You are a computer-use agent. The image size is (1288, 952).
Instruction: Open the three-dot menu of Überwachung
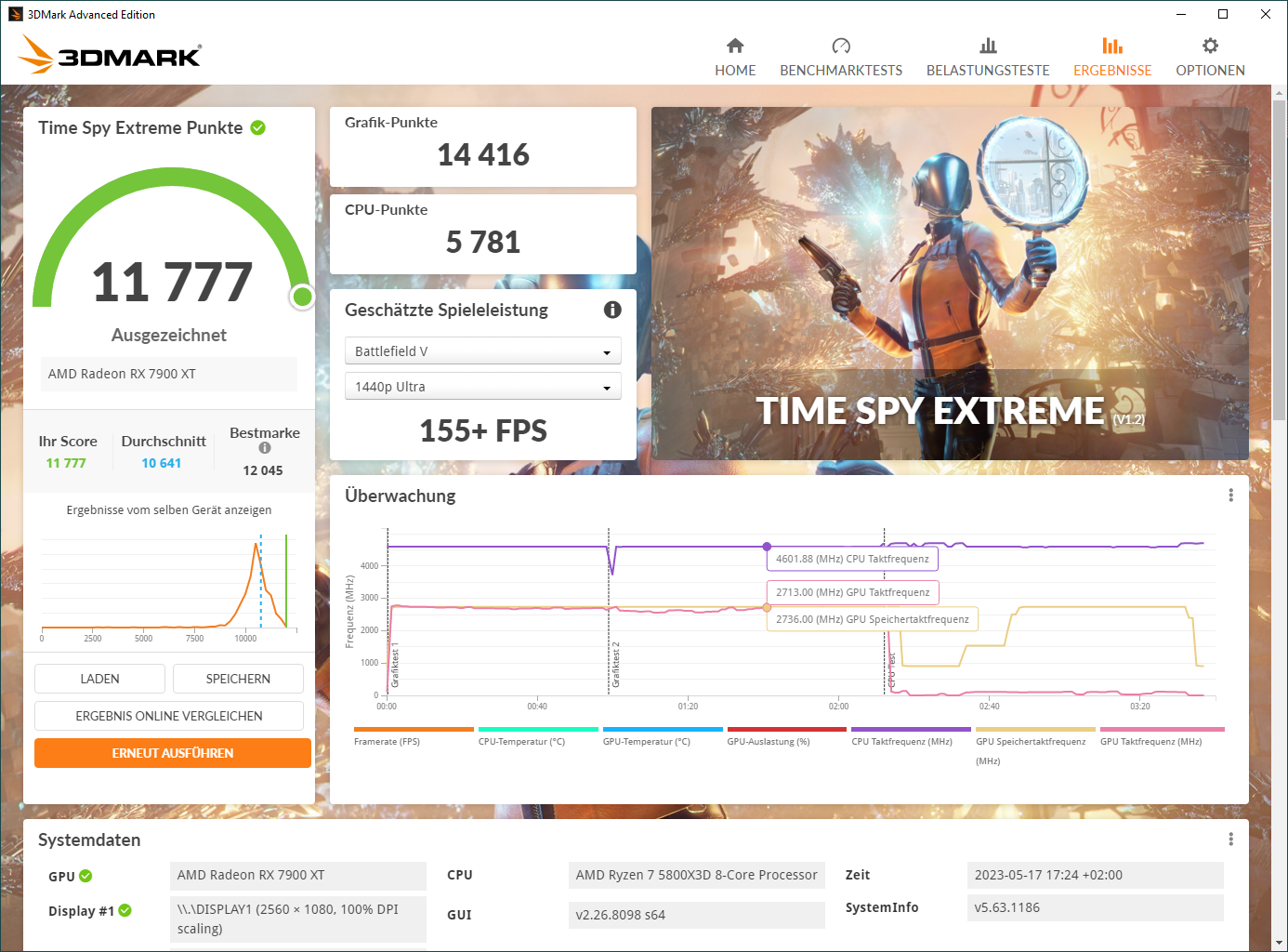pos(1231,496)
